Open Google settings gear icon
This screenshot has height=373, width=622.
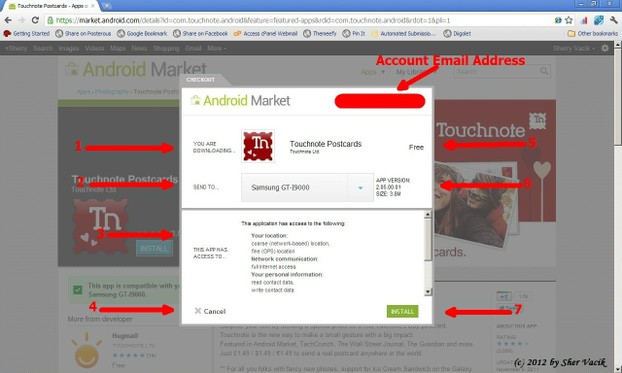pyautogui.click(x=605, y=48)
